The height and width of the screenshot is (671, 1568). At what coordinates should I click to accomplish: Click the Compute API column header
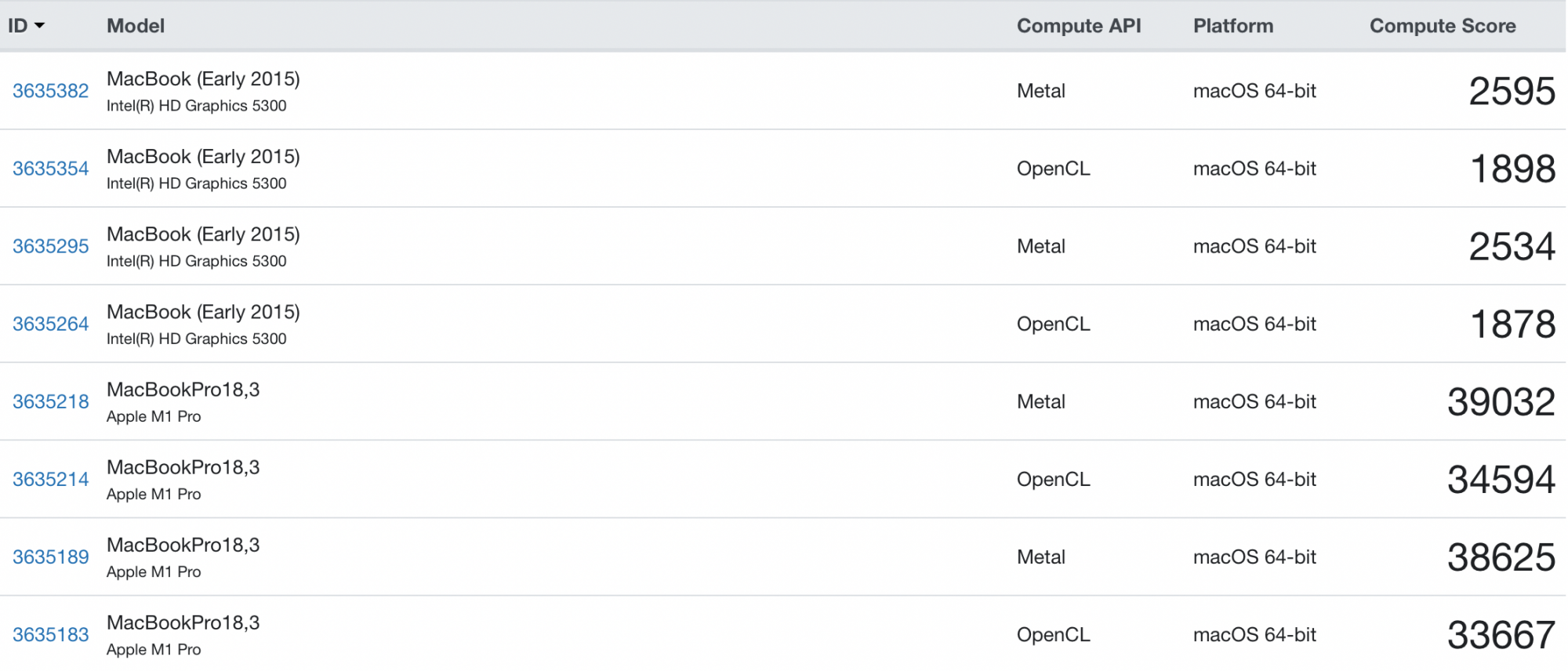click(x=1079, y=26)
